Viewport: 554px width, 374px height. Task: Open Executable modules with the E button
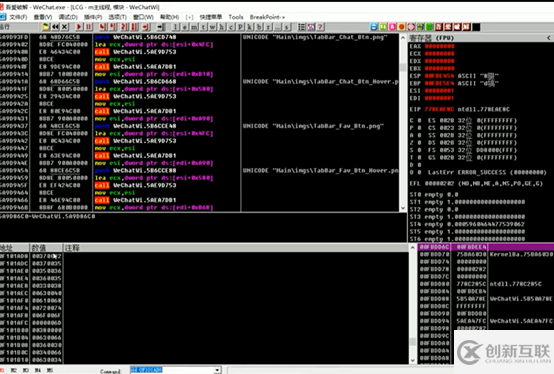pos(185,27)
